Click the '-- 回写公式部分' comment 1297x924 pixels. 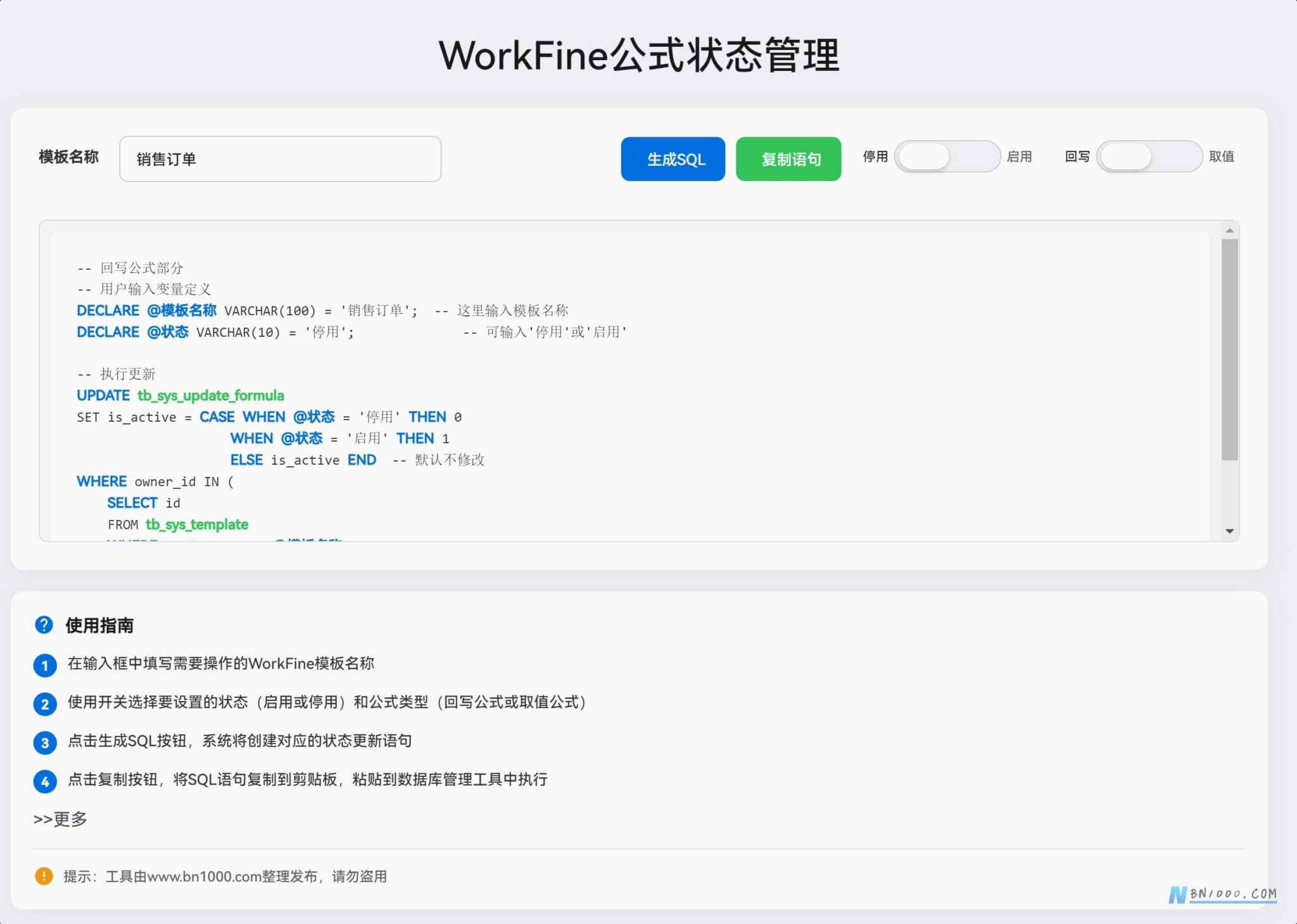[x=130, y=268]
